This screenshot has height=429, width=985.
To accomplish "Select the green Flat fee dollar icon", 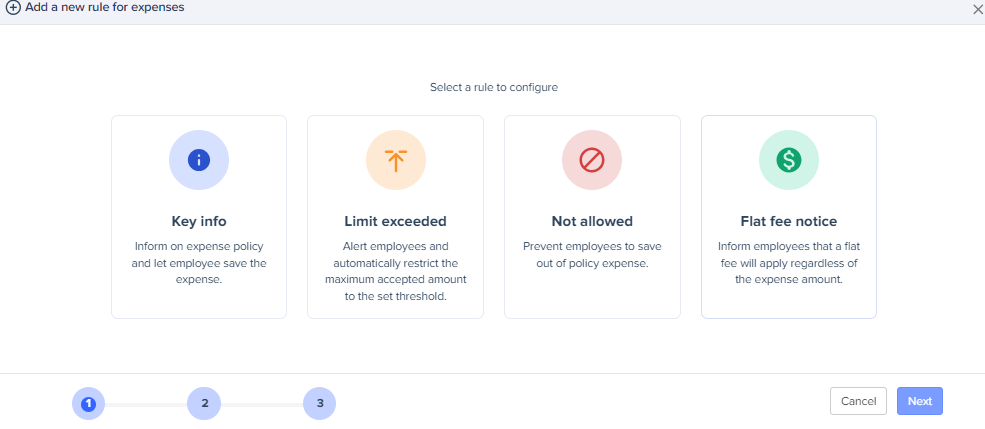I will coord(789,159).
